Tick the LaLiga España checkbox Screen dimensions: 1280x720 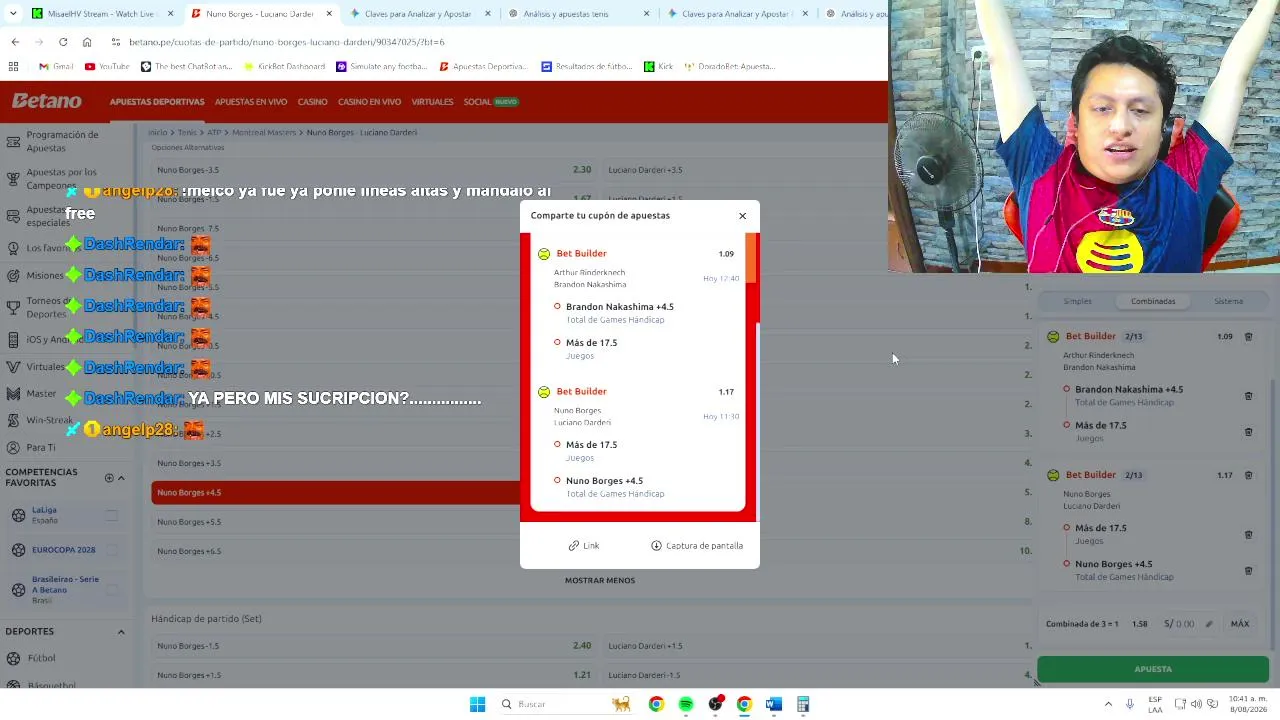(112, 515)
